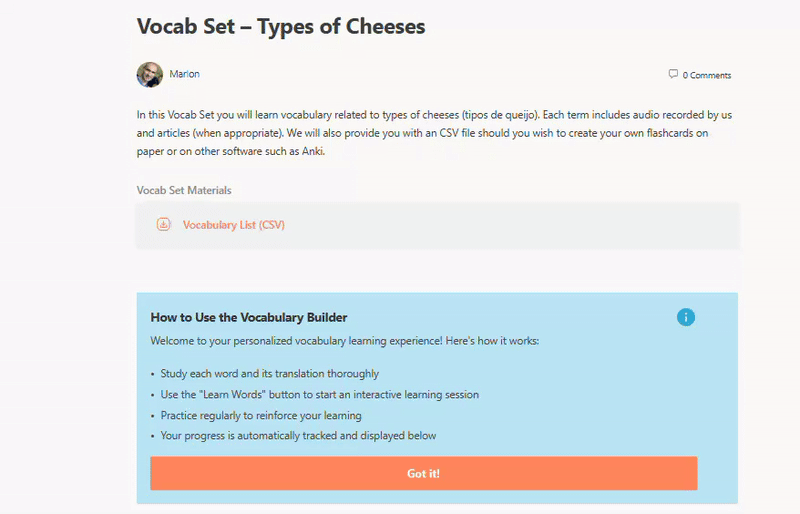Click the words tipos de queijo

(x=500, y=115)
